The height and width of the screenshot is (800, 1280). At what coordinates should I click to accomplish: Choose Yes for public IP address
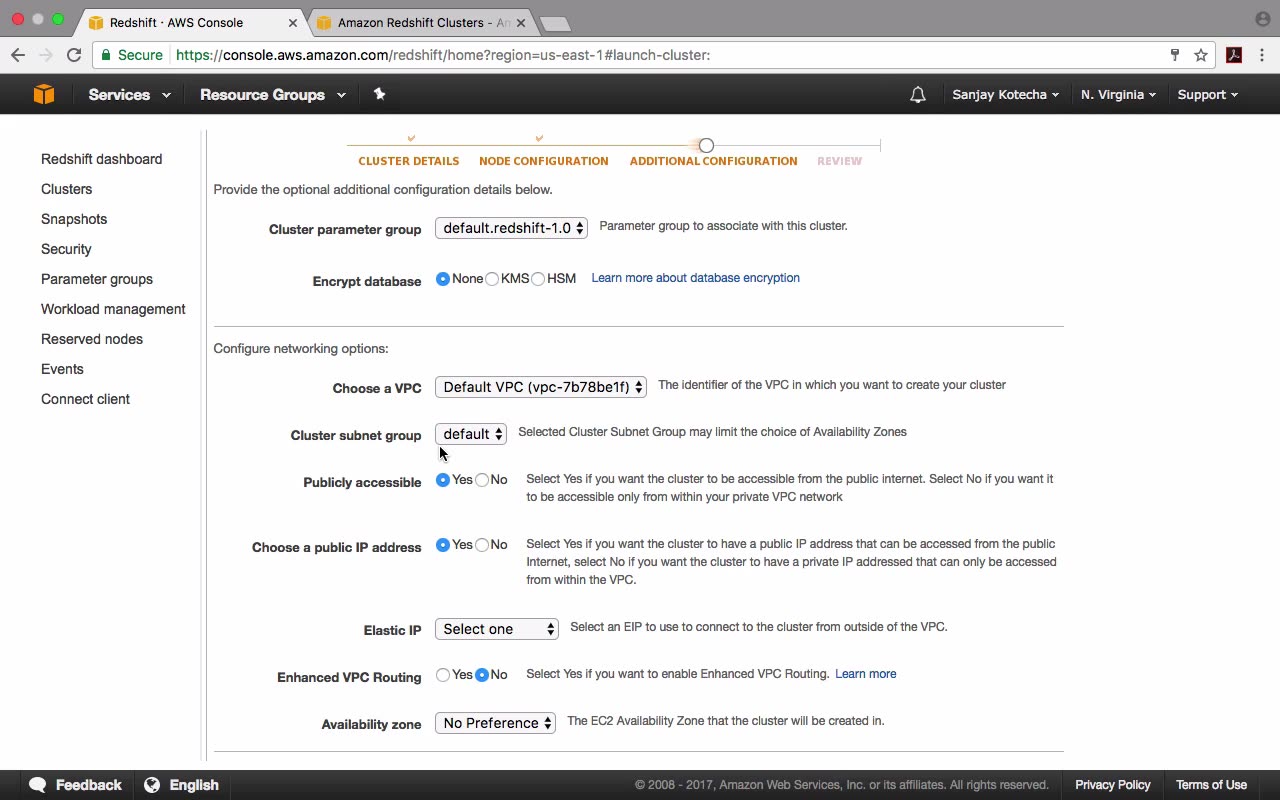443,545
